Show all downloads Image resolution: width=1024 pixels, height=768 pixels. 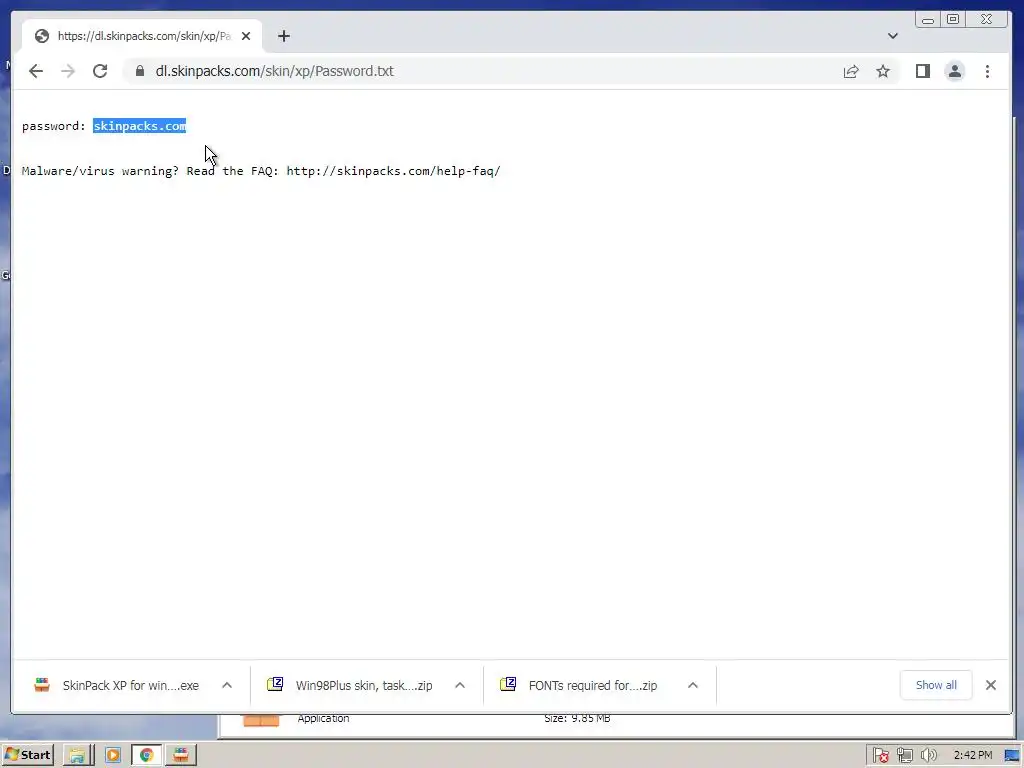(936, 685)
